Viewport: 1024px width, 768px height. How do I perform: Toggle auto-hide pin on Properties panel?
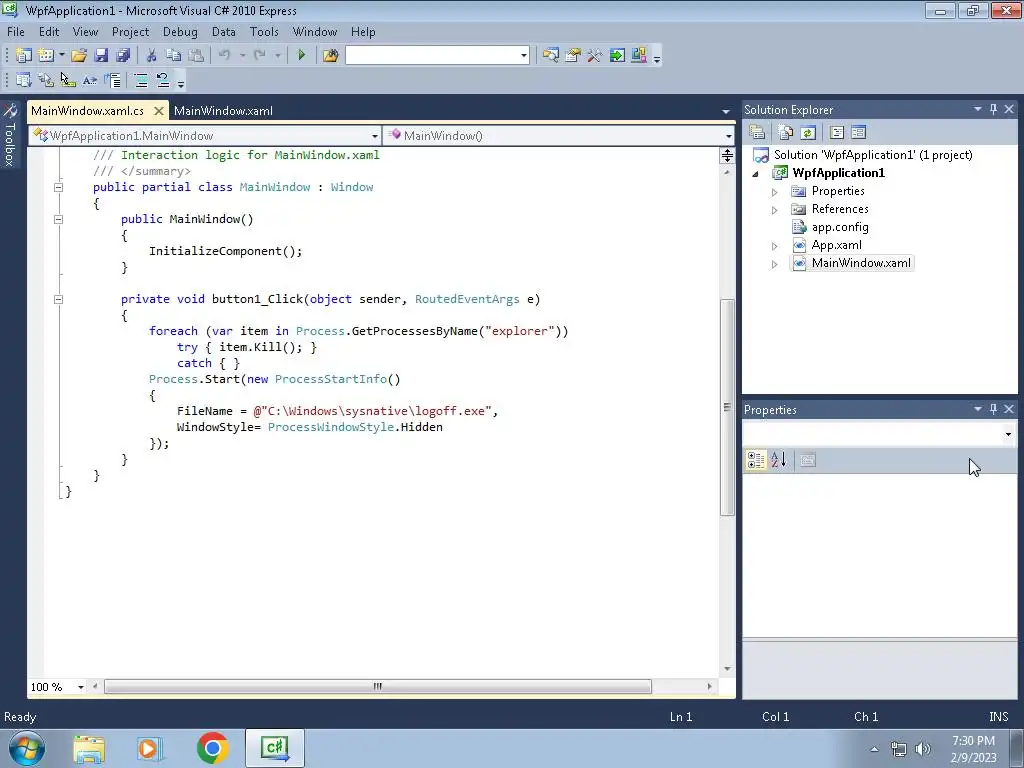tap(993, 409)
